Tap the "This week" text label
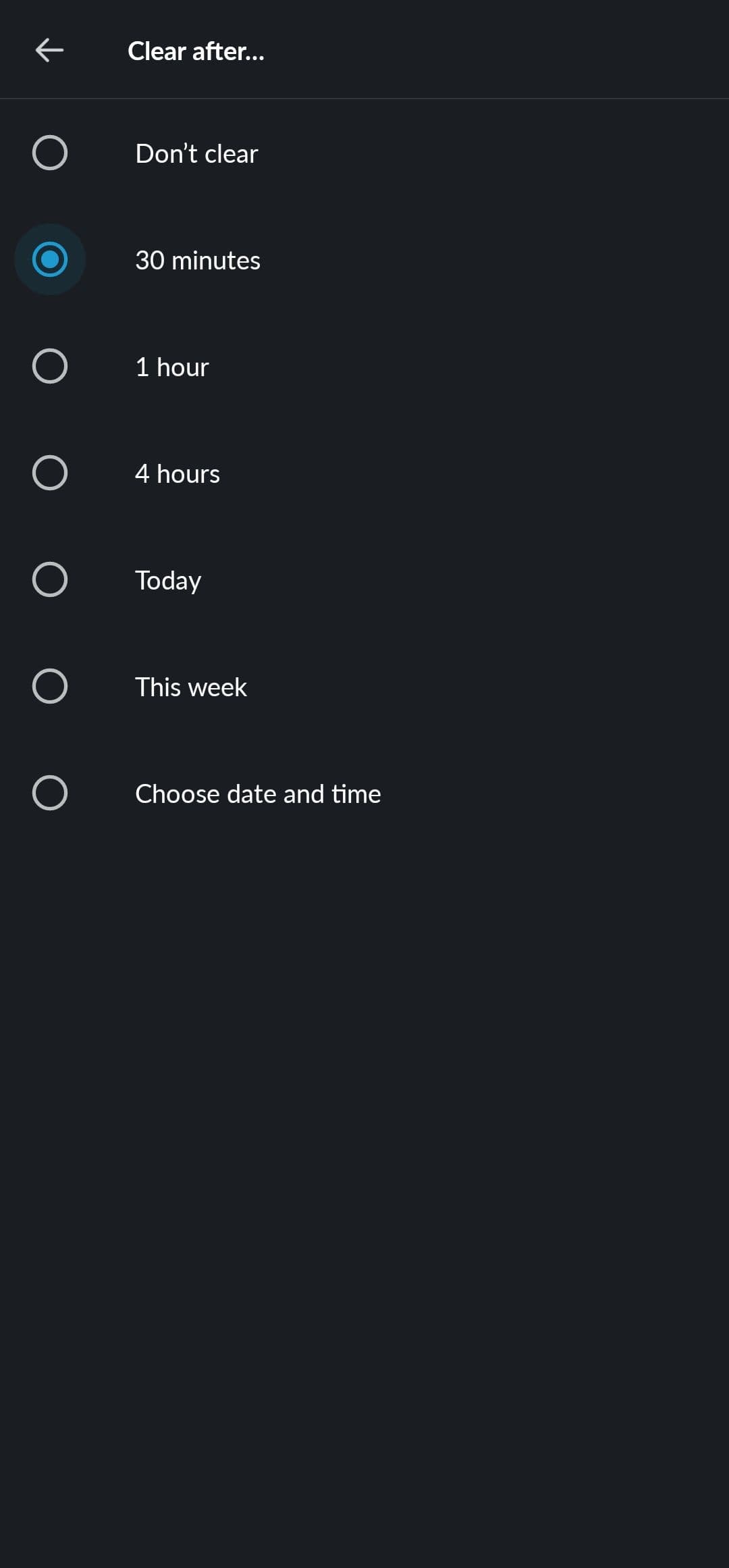The width and height of the screenshot is (729, 1568). point(191,687)
